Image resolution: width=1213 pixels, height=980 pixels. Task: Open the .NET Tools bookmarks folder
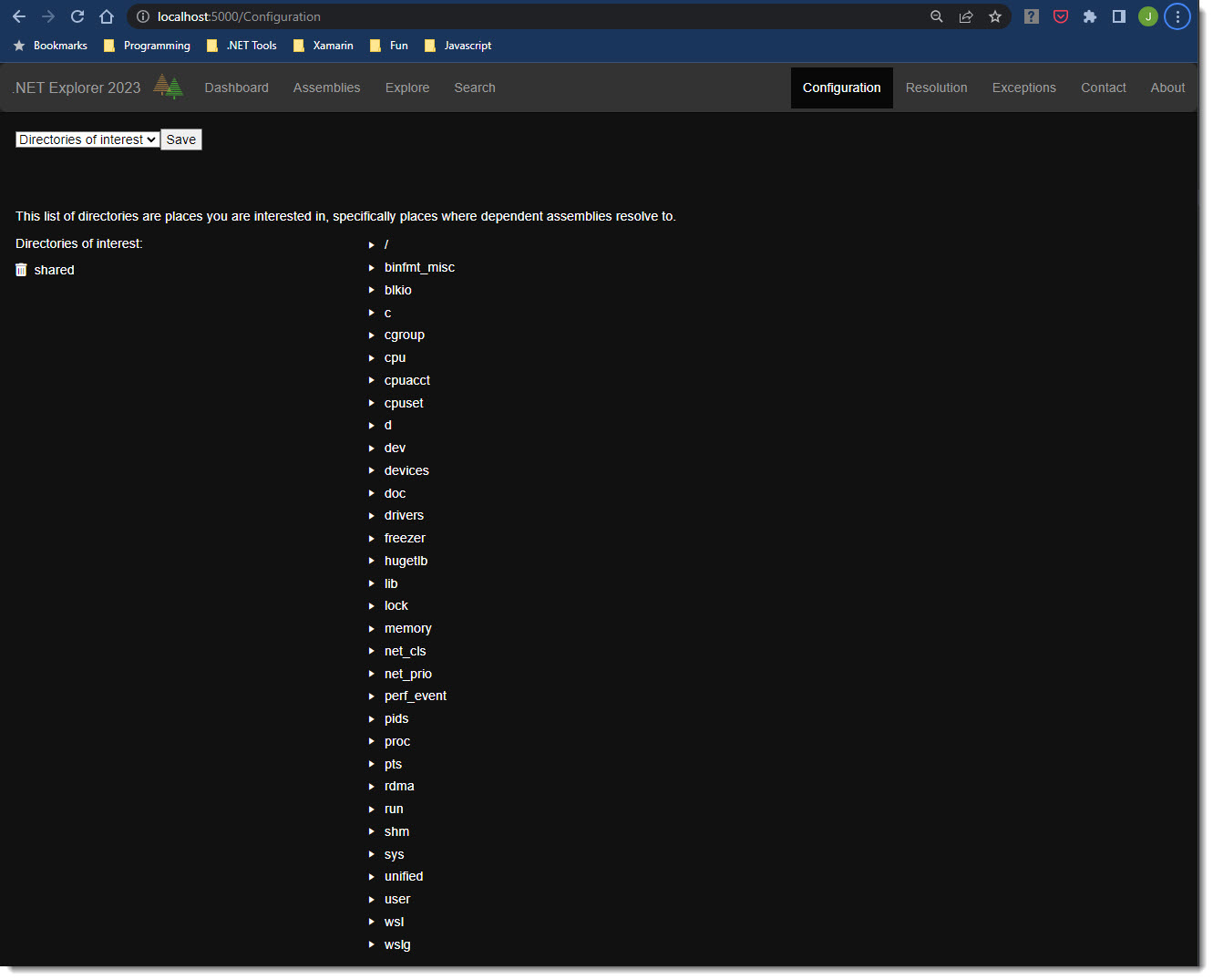pos(242,46)
